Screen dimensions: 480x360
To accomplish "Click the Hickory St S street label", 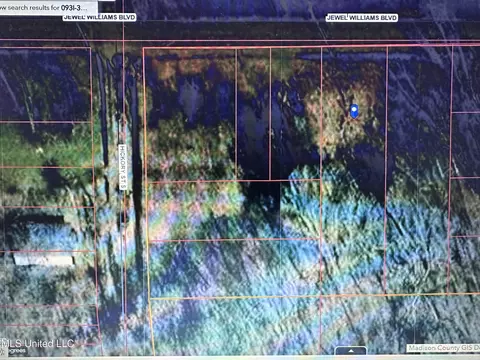I will (x=123, y=167).
